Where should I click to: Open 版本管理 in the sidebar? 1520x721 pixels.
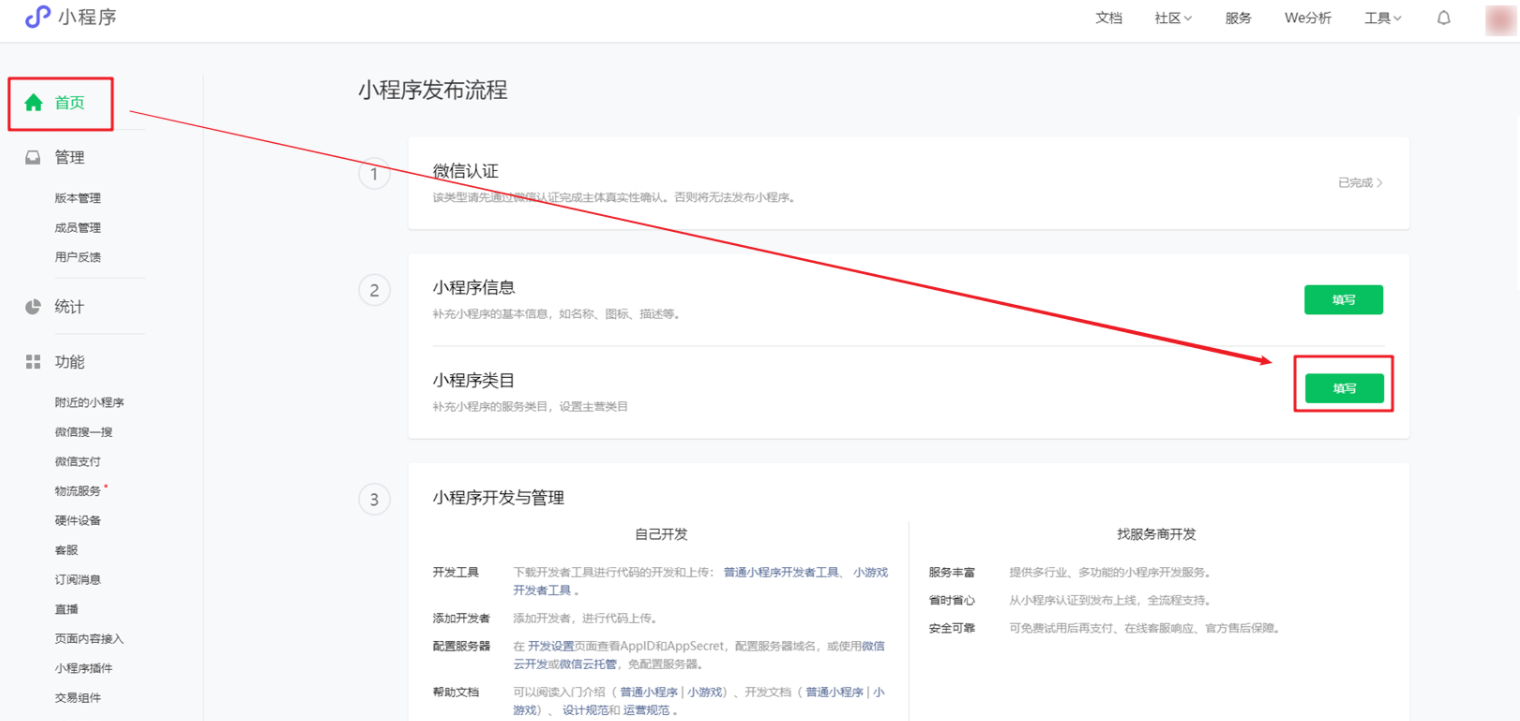tap(78, 198)
